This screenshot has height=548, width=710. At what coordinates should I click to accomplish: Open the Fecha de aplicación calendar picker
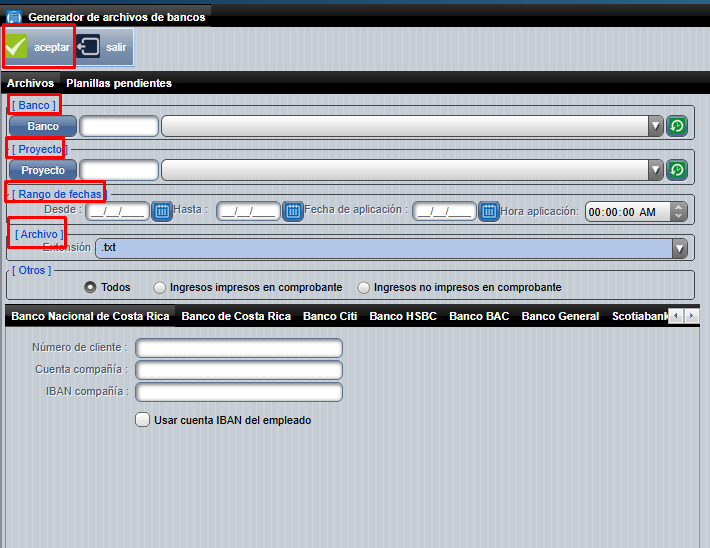point(488,211)
